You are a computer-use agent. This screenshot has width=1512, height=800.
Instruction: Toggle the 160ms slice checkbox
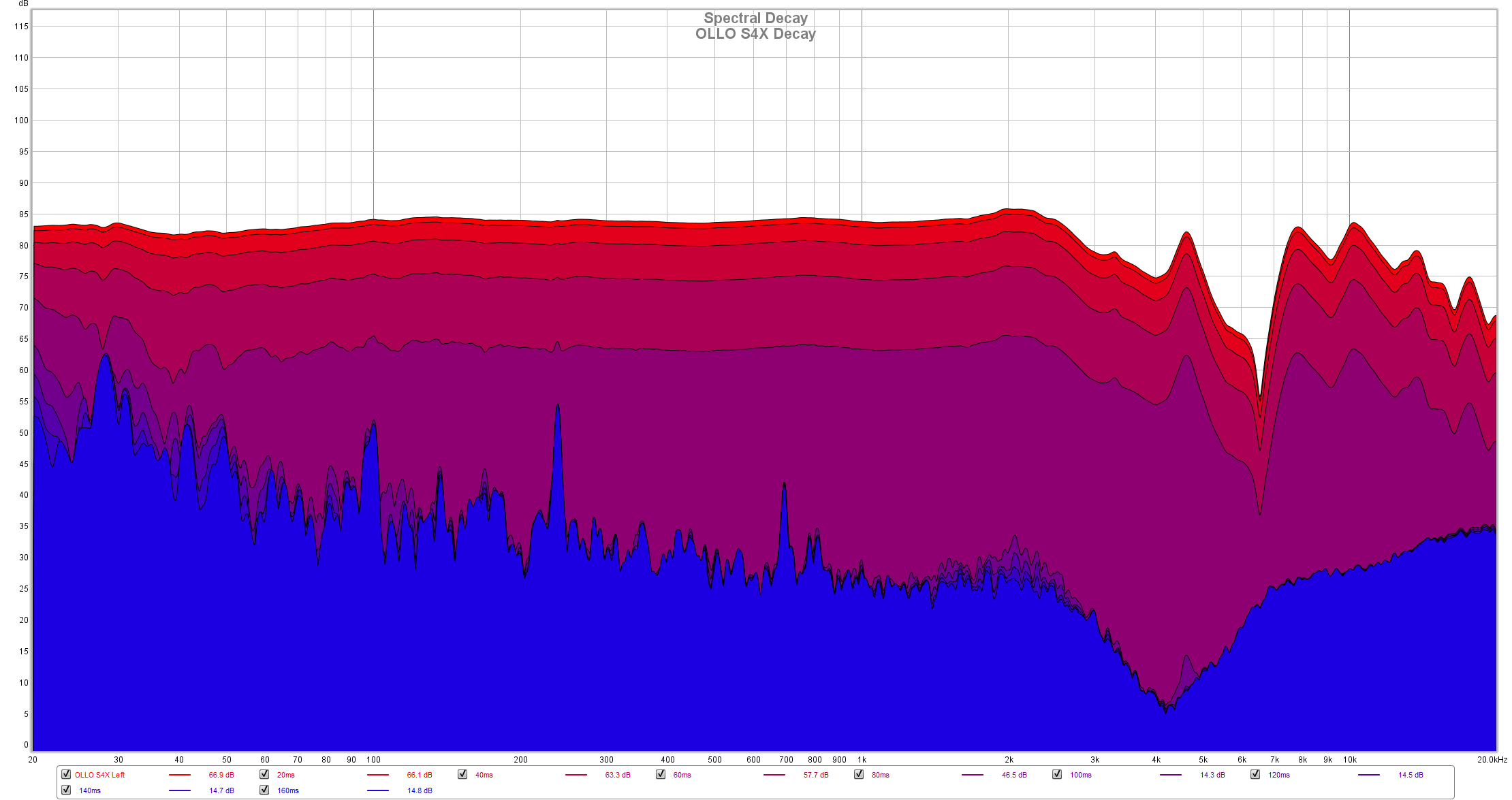click(264, 790)
